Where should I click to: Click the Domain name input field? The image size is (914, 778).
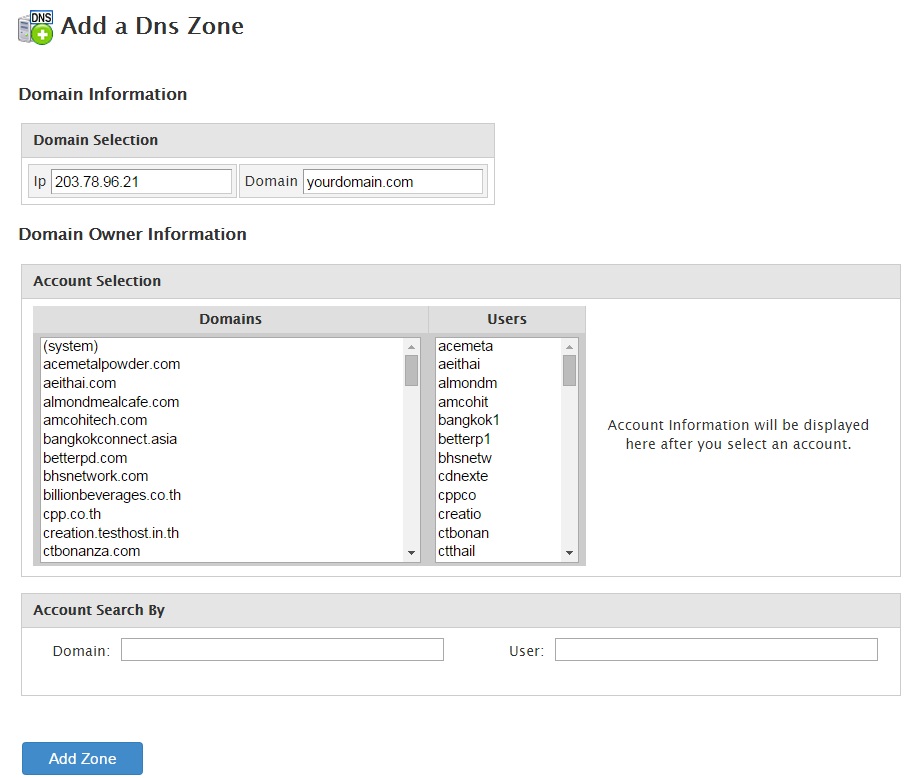tap(392, 182)
